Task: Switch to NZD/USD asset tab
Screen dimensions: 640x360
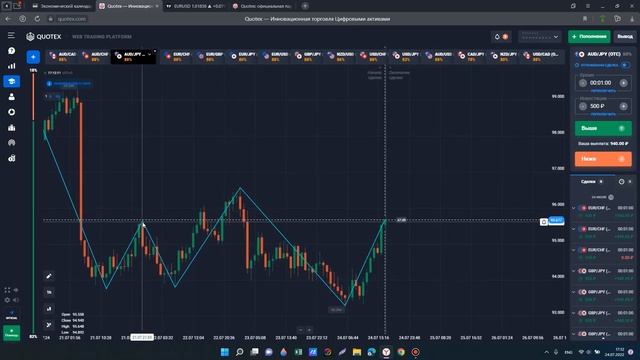Action: [x=340, y=57]
